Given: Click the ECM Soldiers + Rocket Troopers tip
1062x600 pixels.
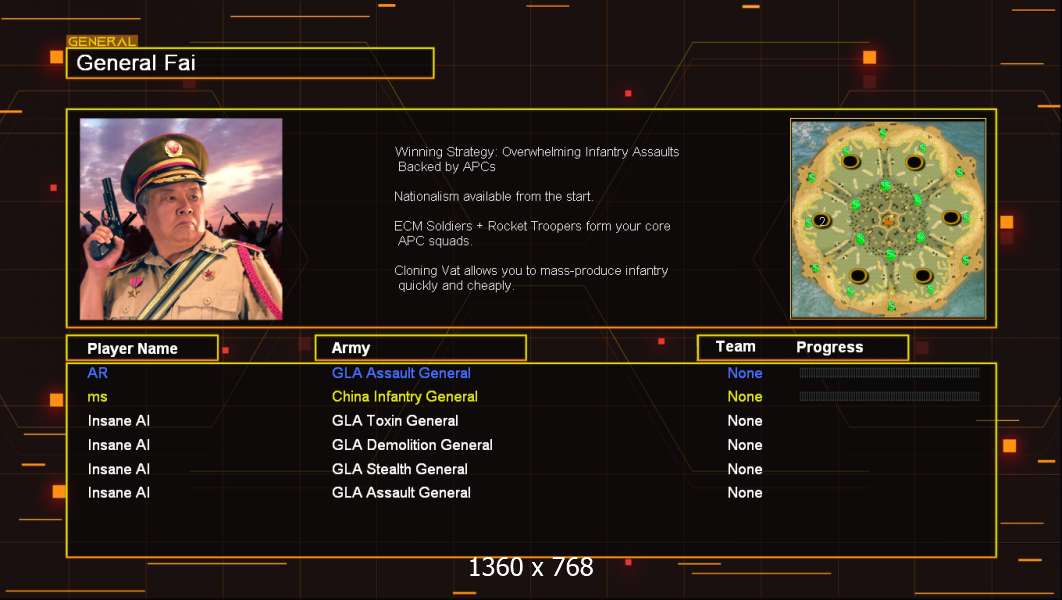Looking at the screenshot, I should pos(532,233).
